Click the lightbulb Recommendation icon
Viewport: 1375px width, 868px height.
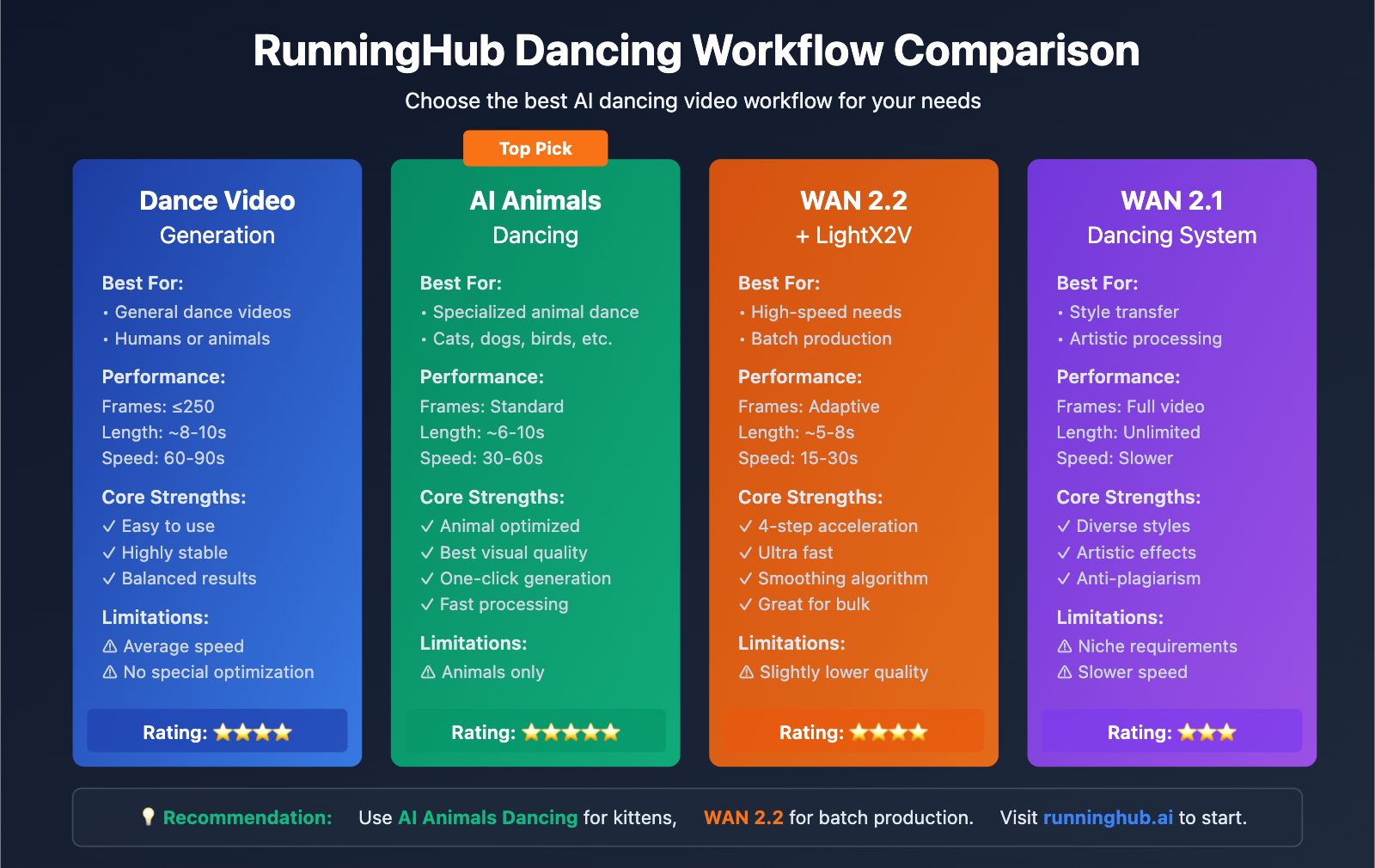coord(149,817)
